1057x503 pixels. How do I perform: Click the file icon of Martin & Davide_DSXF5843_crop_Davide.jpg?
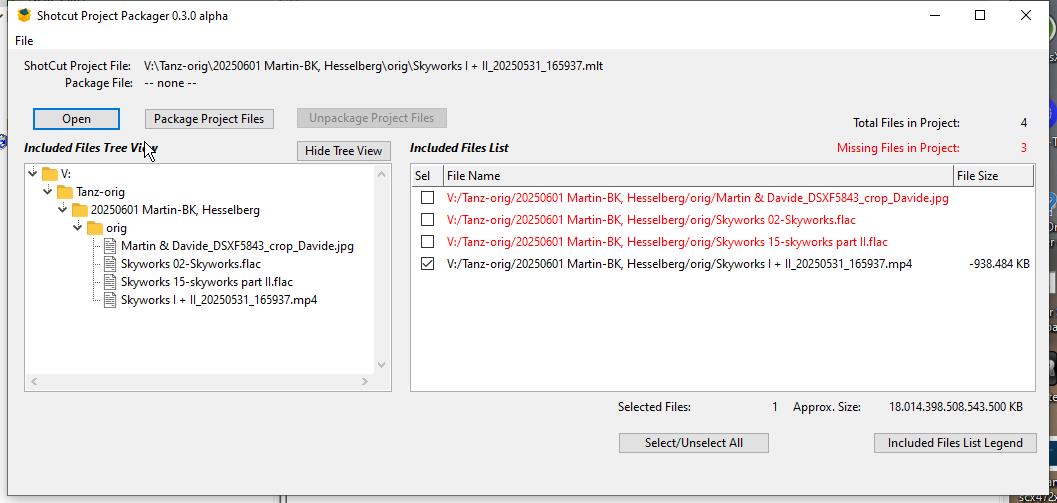[111, 246]
